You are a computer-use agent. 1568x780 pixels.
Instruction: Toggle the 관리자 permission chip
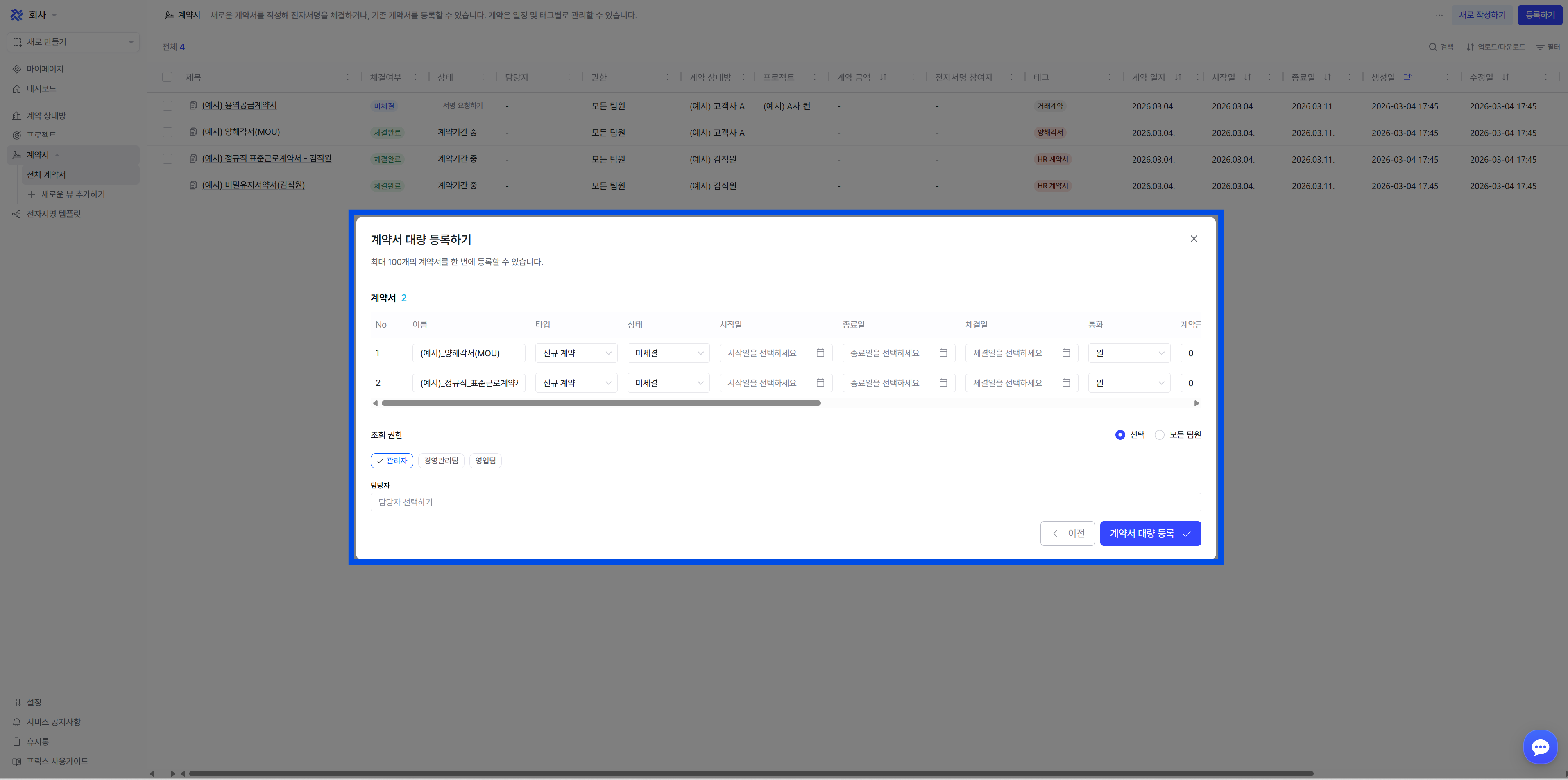(x=392, y=461)
